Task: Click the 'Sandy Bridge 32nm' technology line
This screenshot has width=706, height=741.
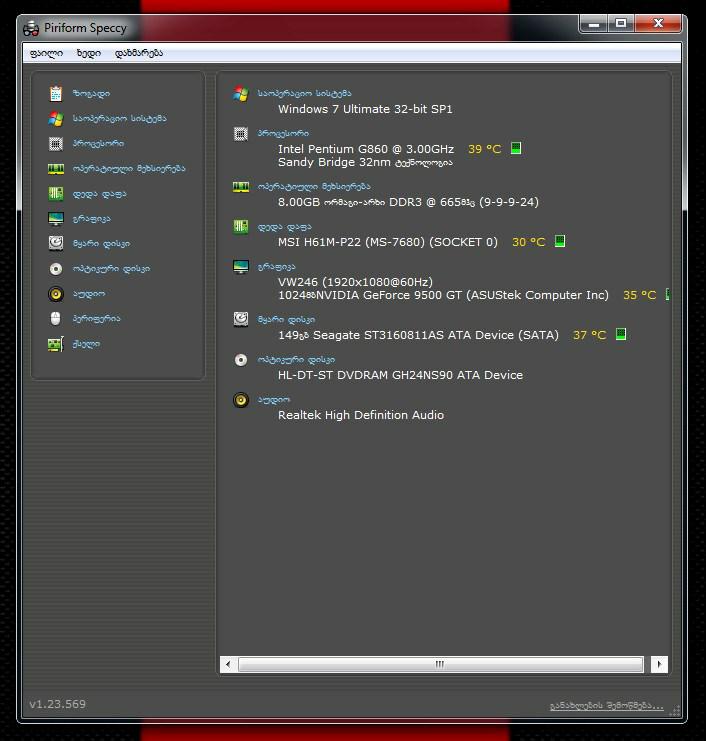Action: 365,163
